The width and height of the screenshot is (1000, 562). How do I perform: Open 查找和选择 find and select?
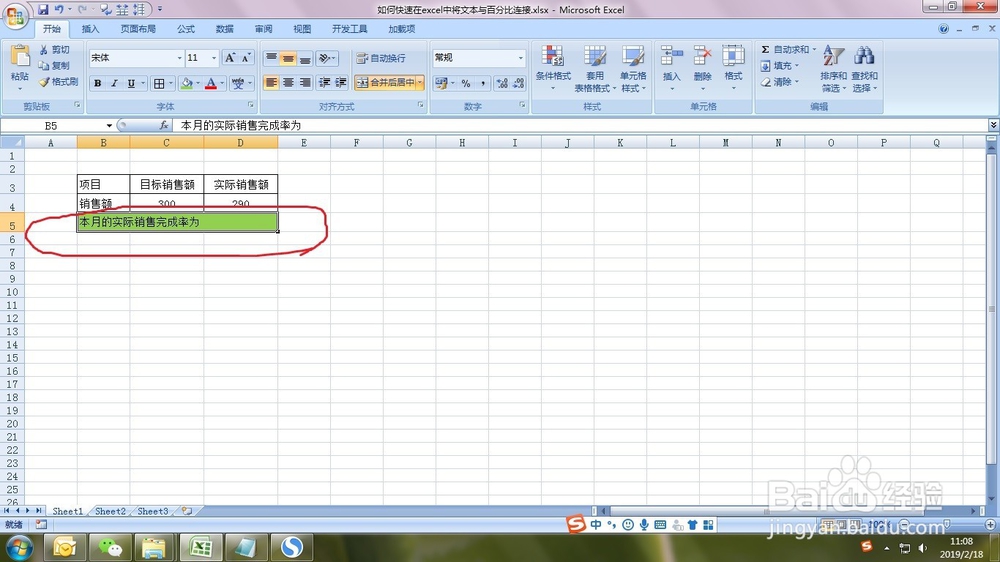point(865,68)
